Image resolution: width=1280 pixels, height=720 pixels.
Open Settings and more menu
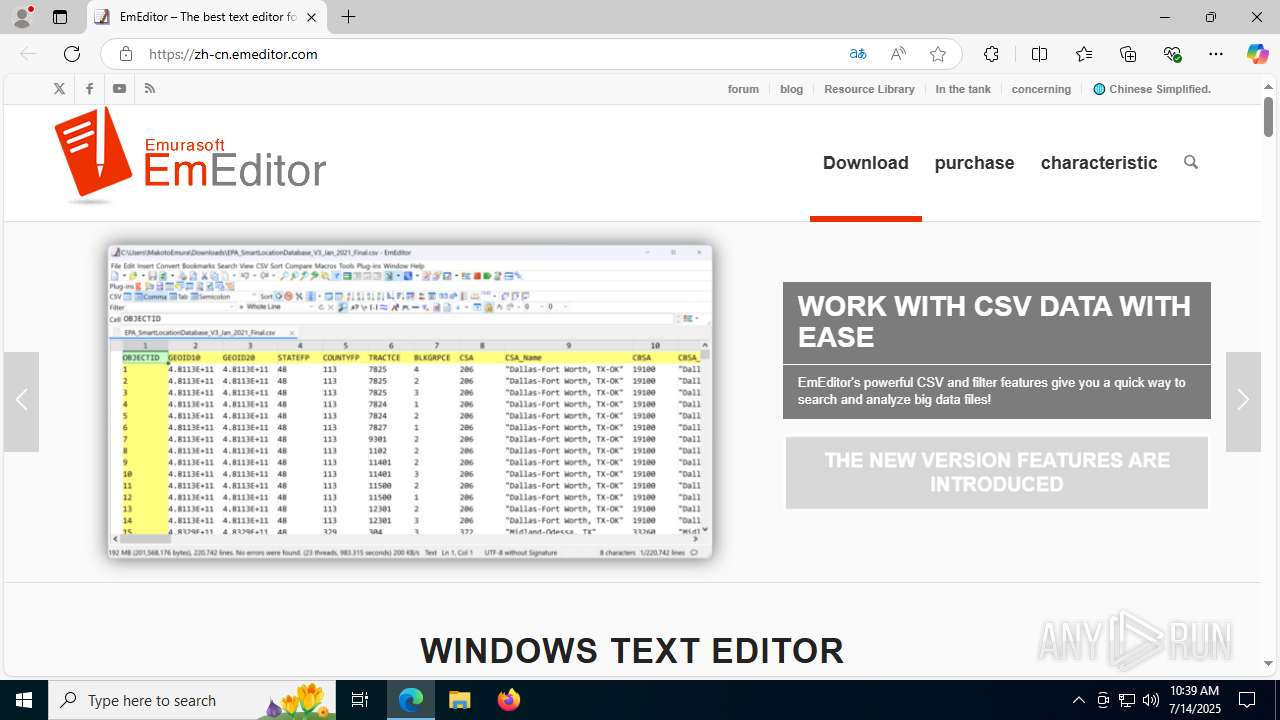click(1216, 54)
